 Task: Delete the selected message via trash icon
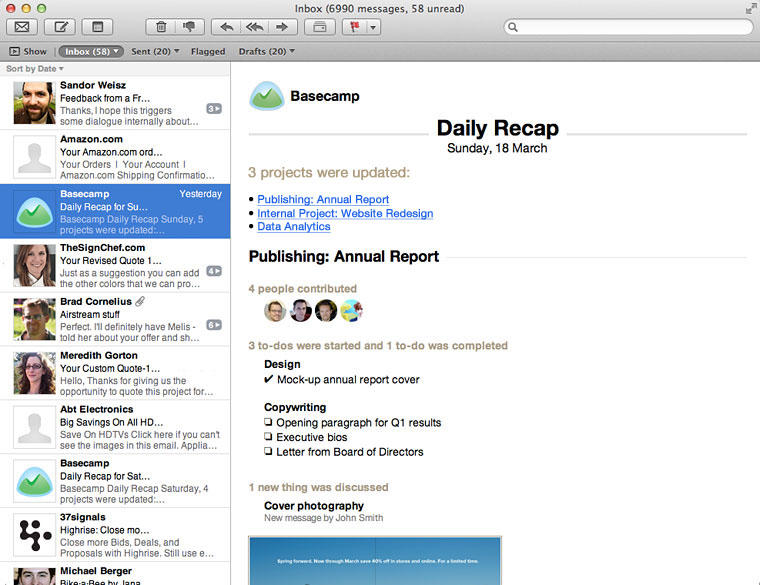click(161, 27)
